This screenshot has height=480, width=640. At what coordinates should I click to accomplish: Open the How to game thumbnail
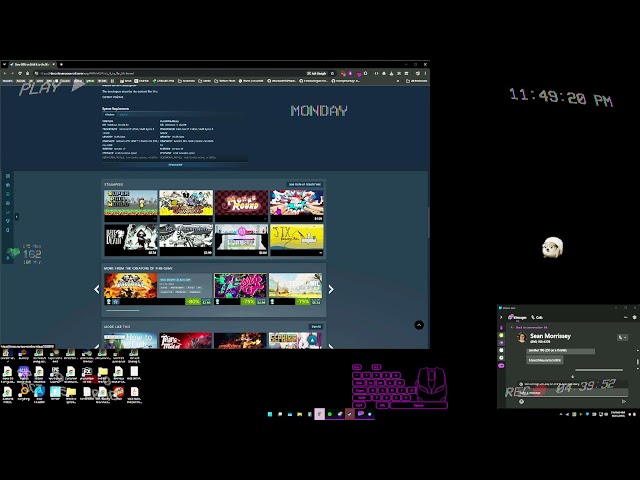pos(131,340)
